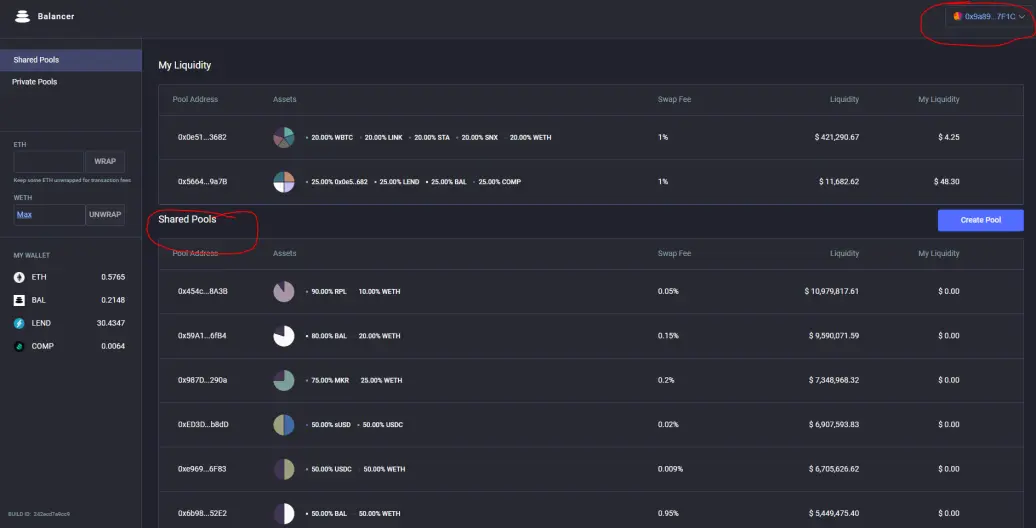Click the UNWRAP button
Screen dimensions: 1036x528
pyautogui.click(x=105, y=215)
